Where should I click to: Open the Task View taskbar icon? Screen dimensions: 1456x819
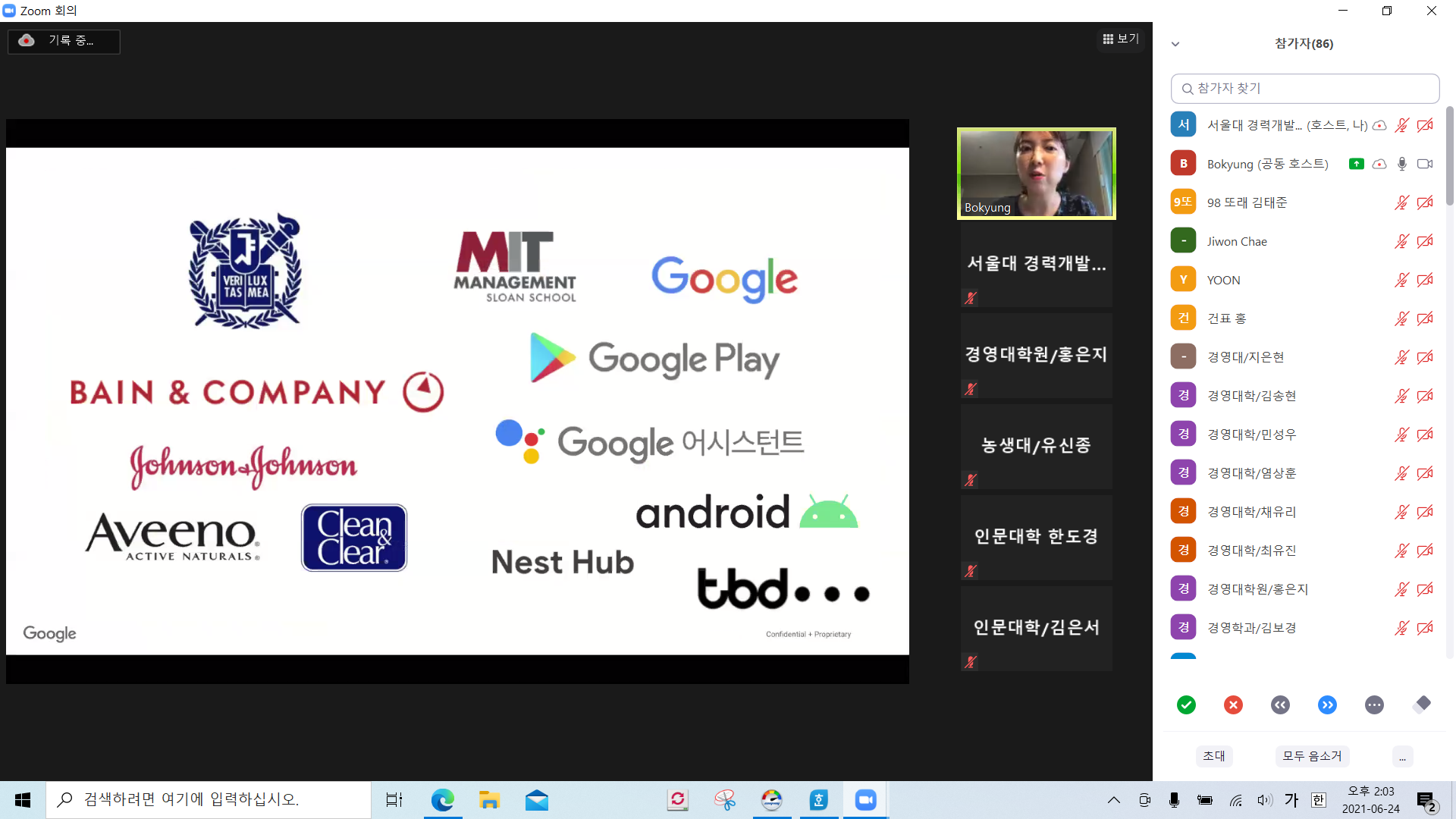[x=394, y=800]
